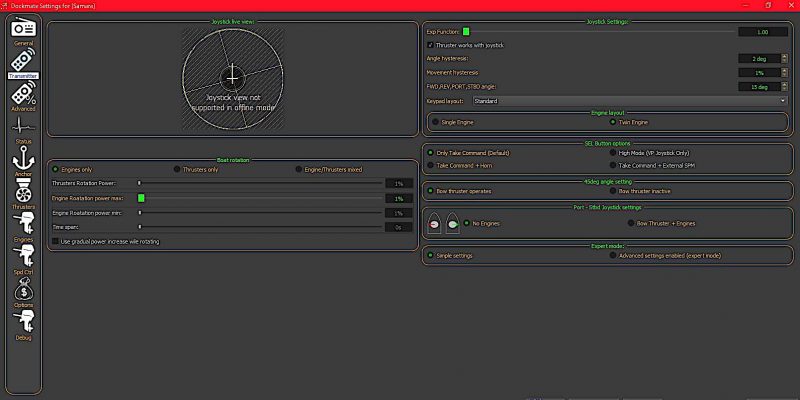
Task: Click the Engine Rotation power min slider
Action: coord(260,213)
